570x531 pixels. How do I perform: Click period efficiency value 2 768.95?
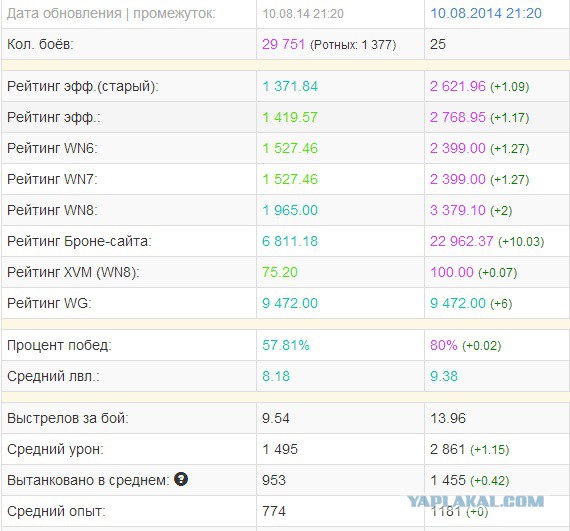(x=458, y=117)
